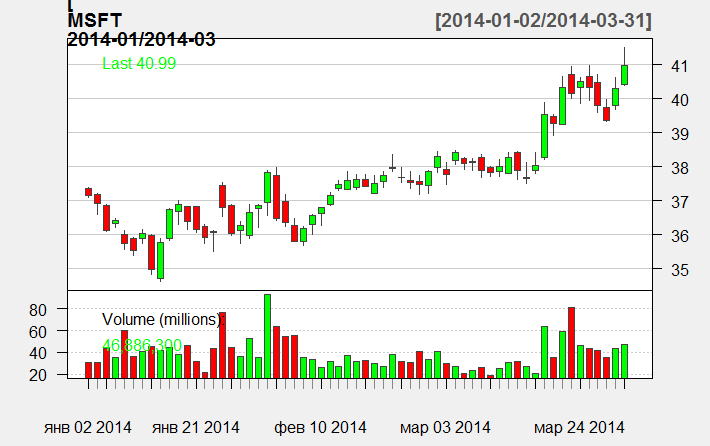The height and width of the screenshot is (446, 710).
Task: Click volume axis label 80
Action: 38,310
